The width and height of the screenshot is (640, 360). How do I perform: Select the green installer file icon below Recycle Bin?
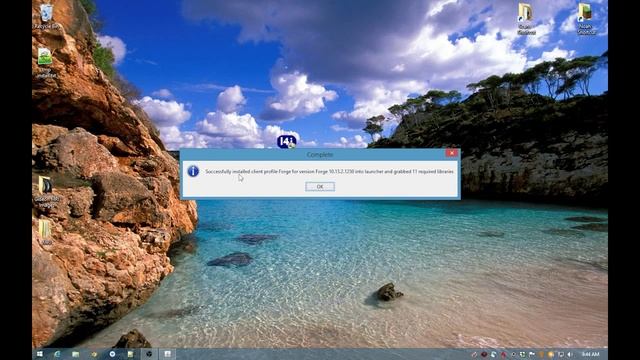tap(45, 62)
